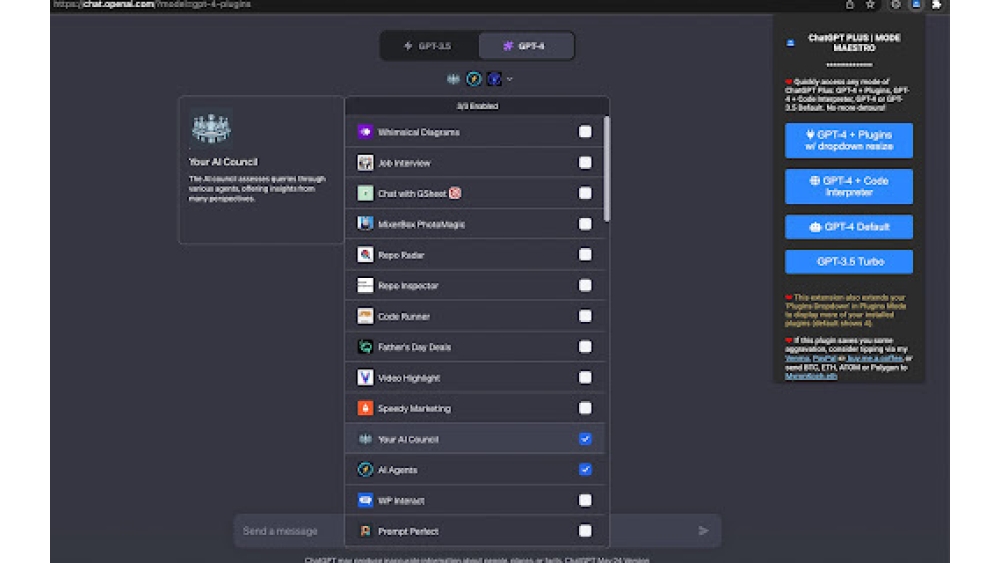Click the Your AI Council list icon

365,439
